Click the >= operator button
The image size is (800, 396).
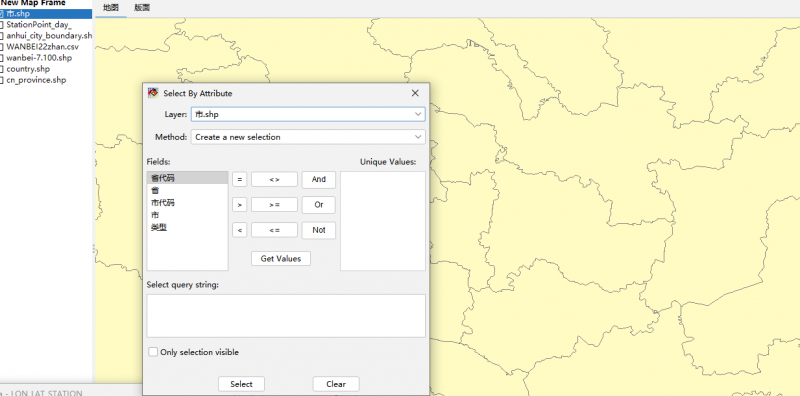274,205
